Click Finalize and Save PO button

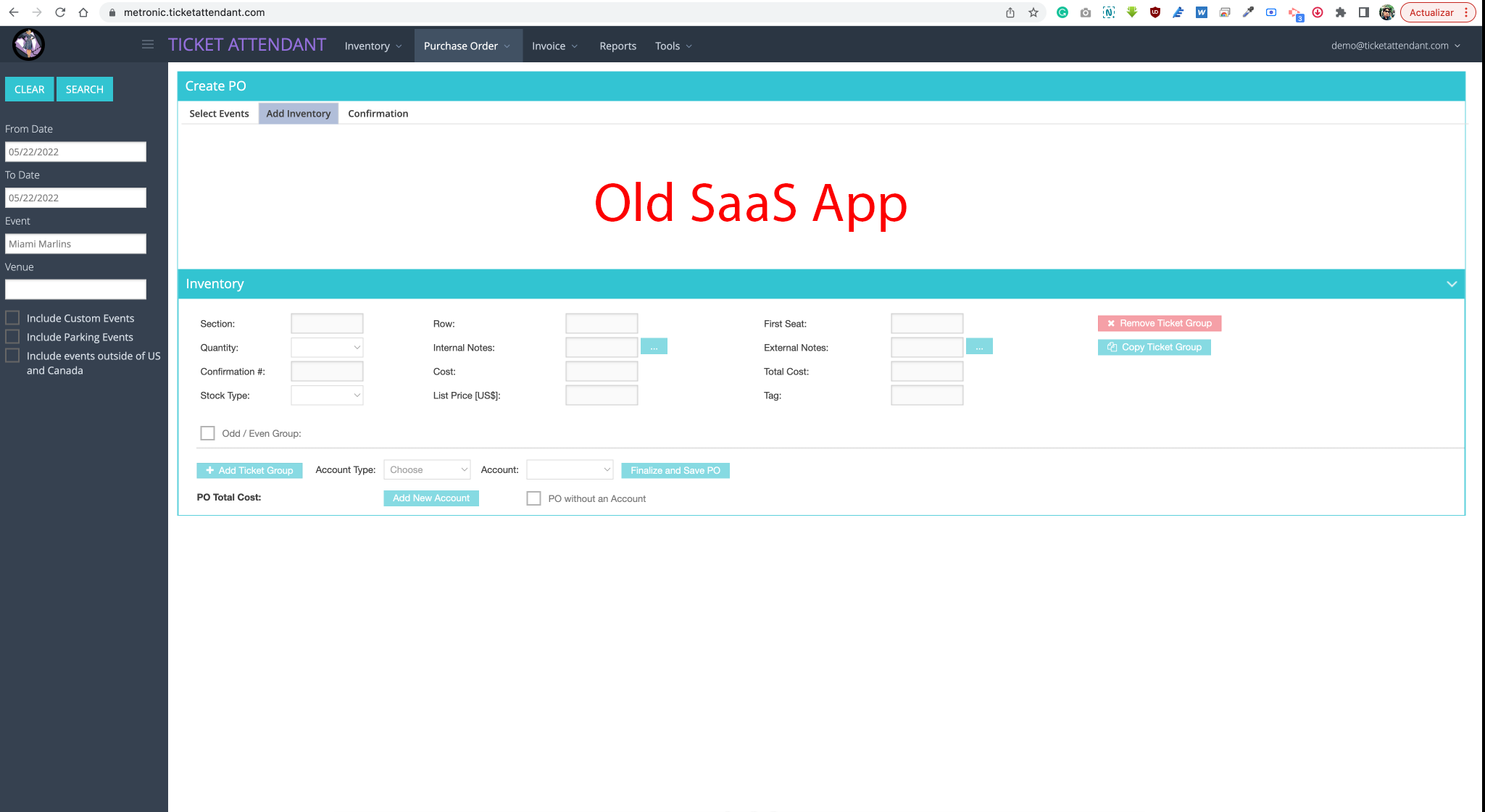click(675, 471)
